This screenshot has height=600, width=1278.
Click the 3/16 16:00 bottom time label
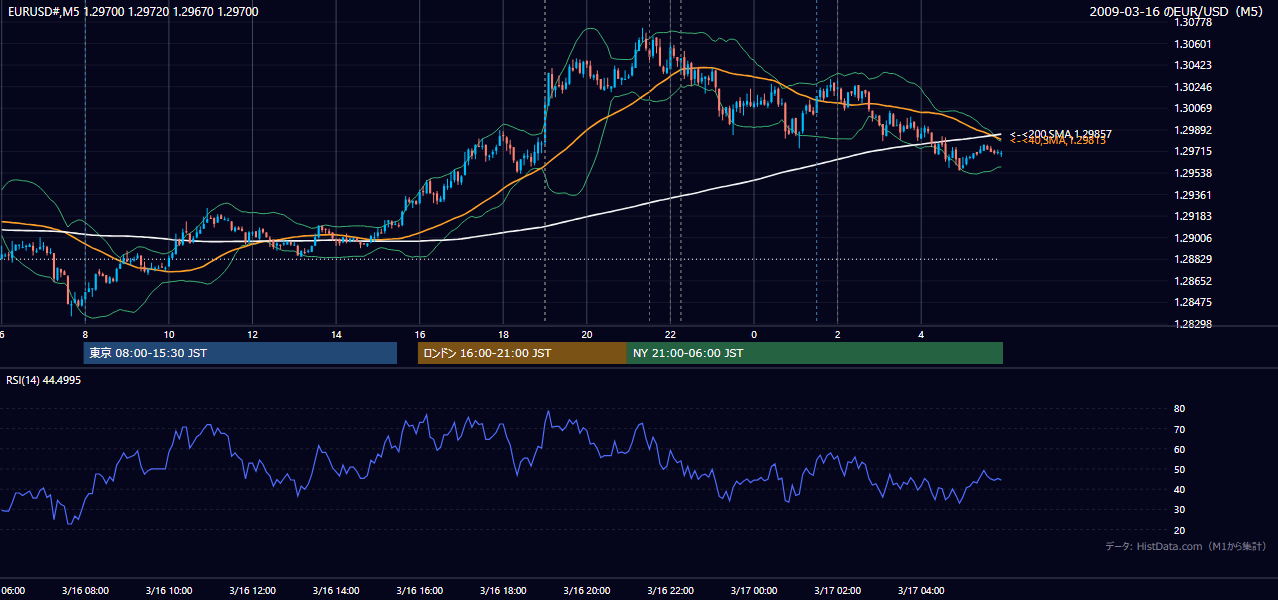pyautogui.click(x=419, y=591)
